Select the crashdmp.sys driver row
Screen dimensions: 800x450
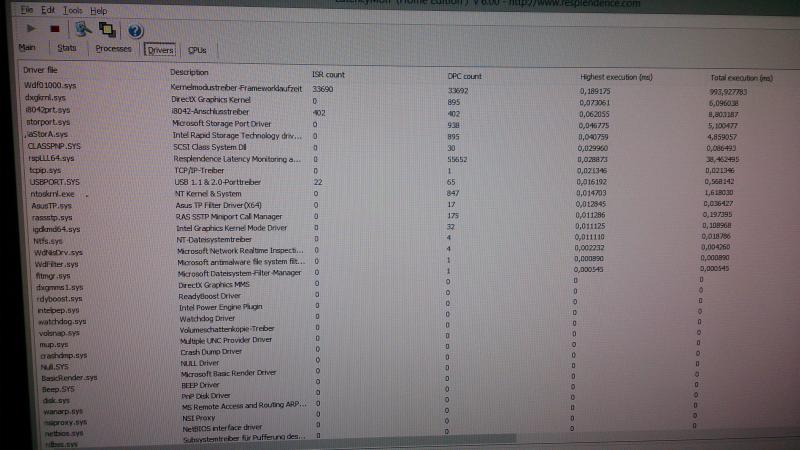click(x=64, y=355)
